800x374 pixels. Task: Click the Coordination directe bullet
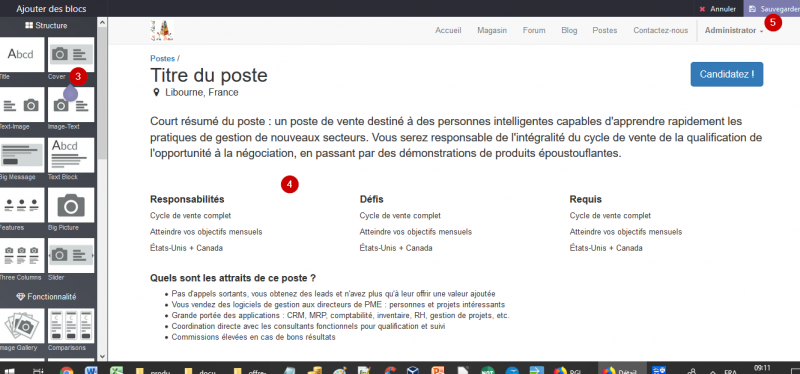coord(308,327)
